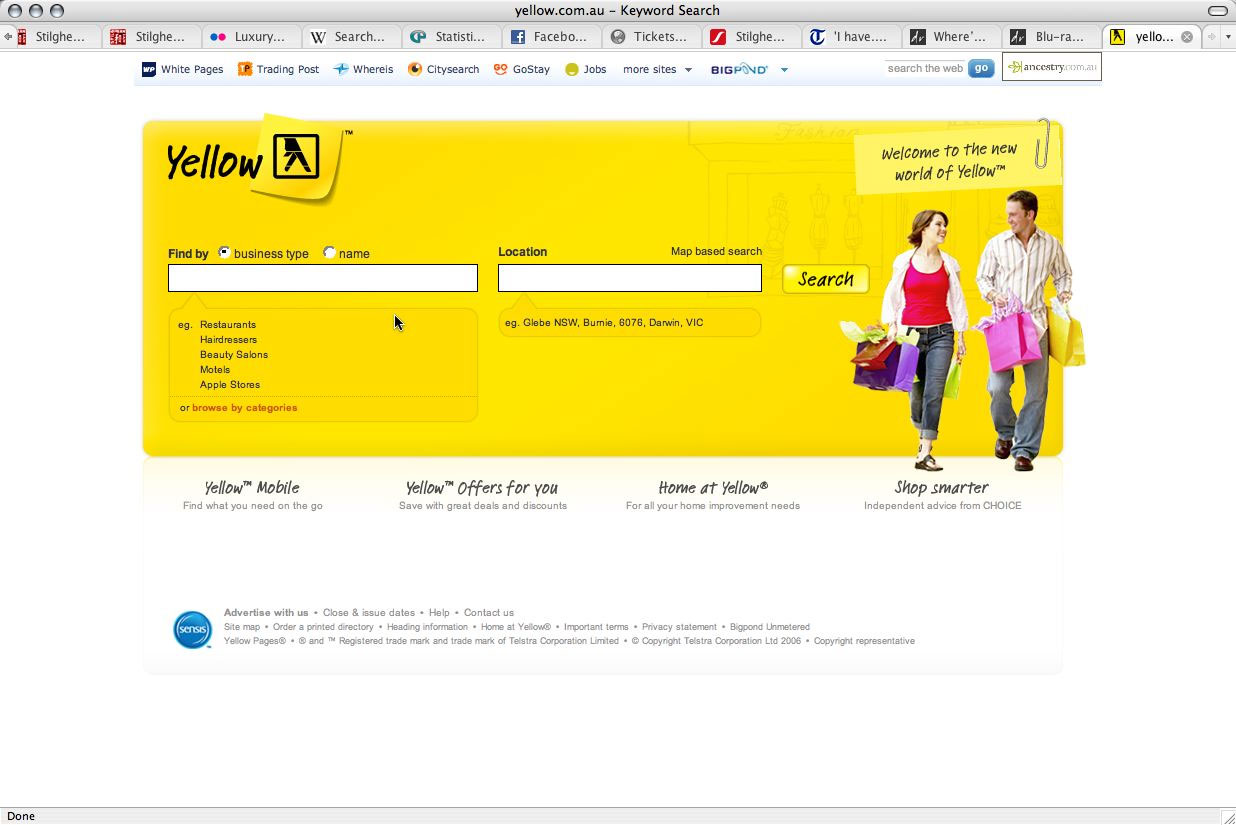The width and height of the screenshot is (1236, 825).
Task: Switch to the Flickr 'Luxury...' tab
Action: pos(252,37)
